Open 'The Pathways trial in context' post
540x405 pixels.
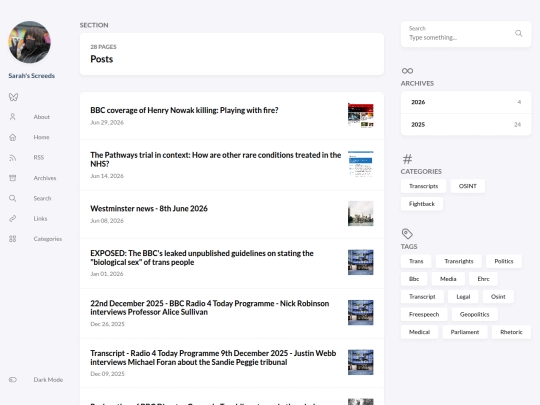[216, 159]
